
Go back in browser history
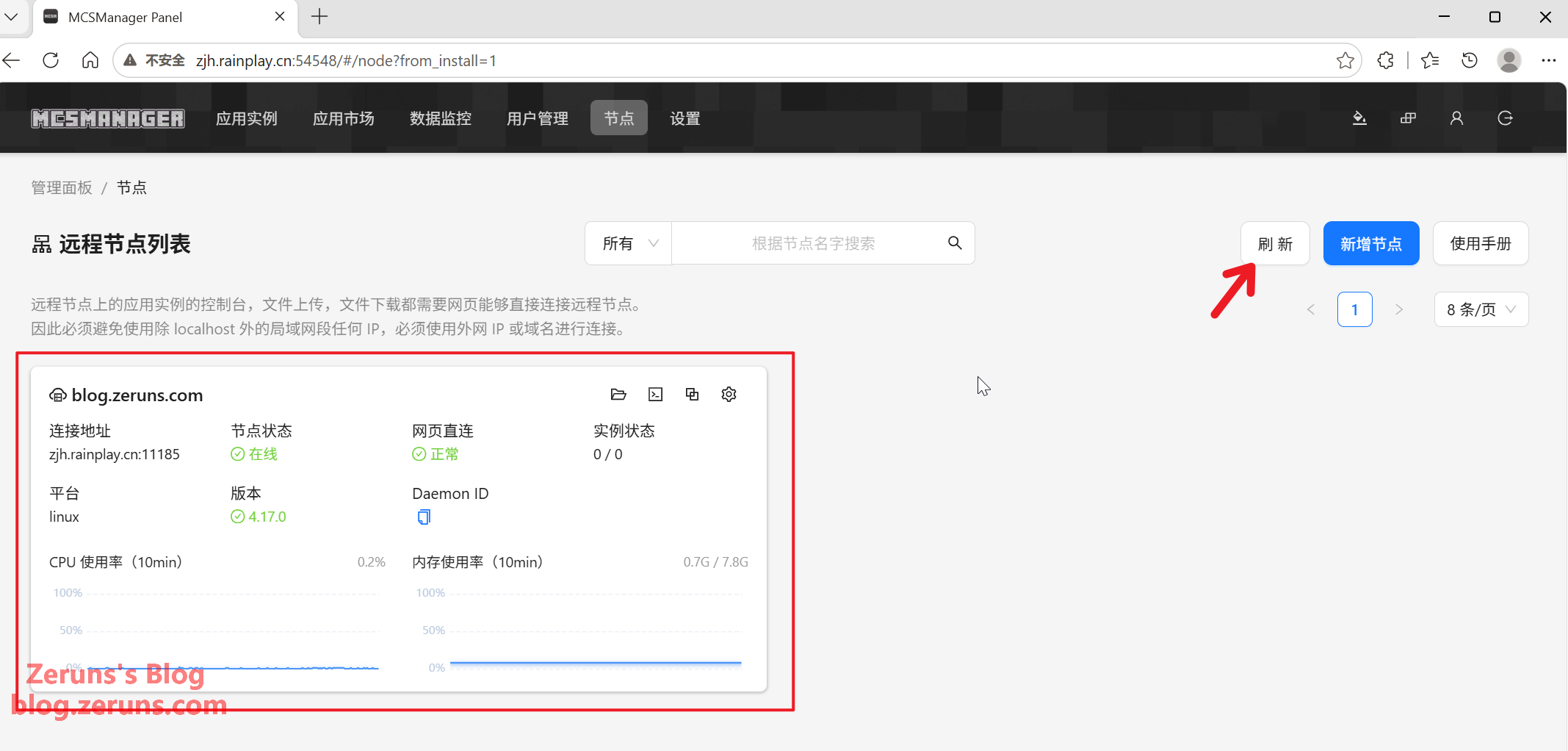[12, 60]
